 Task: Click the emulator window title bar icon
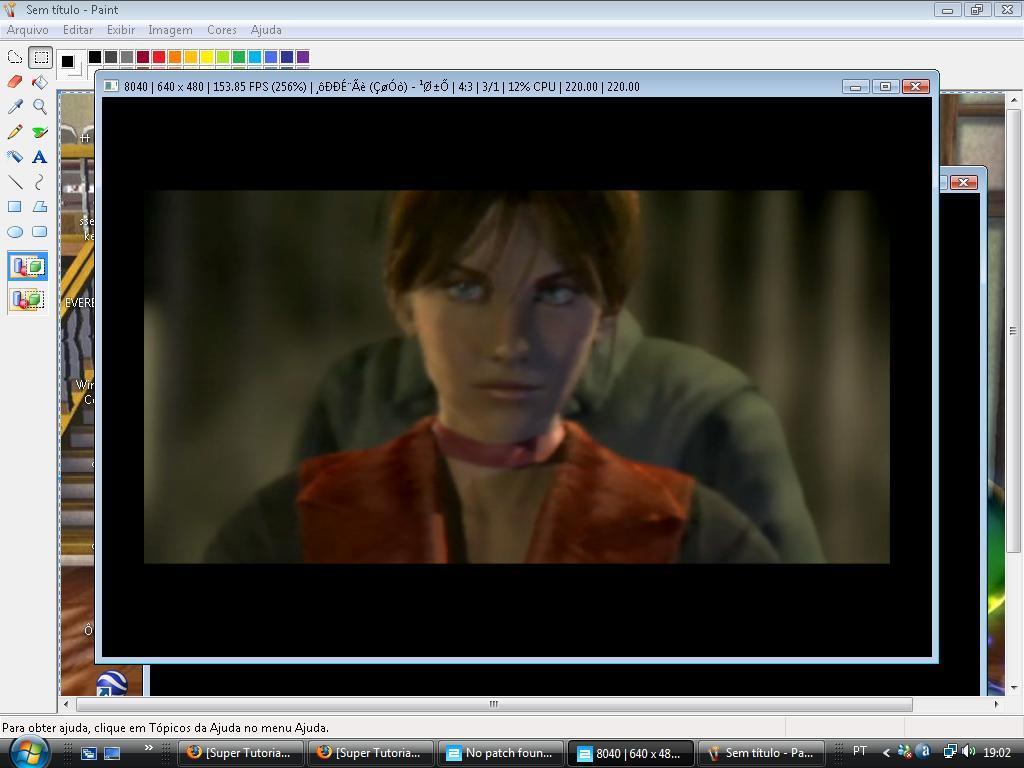pos(112,86)
